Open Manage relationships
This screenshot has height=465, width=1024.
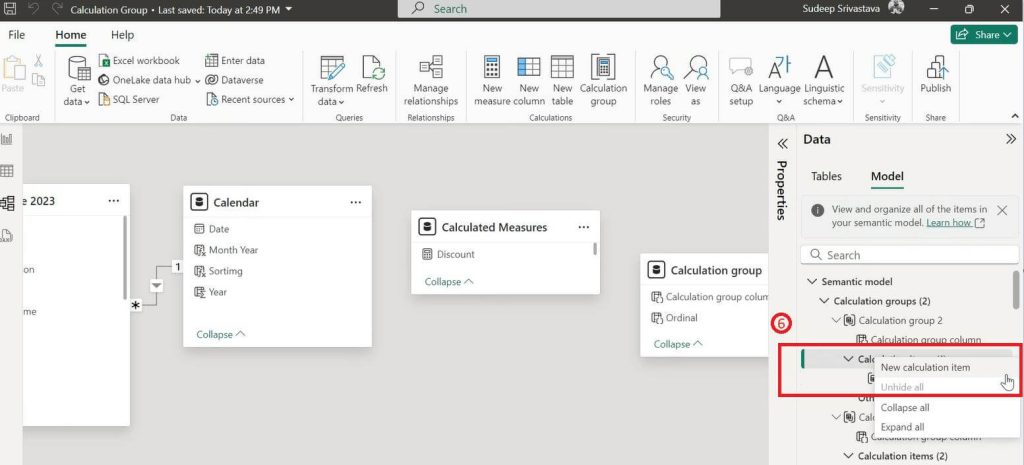[x=431, y=82]
